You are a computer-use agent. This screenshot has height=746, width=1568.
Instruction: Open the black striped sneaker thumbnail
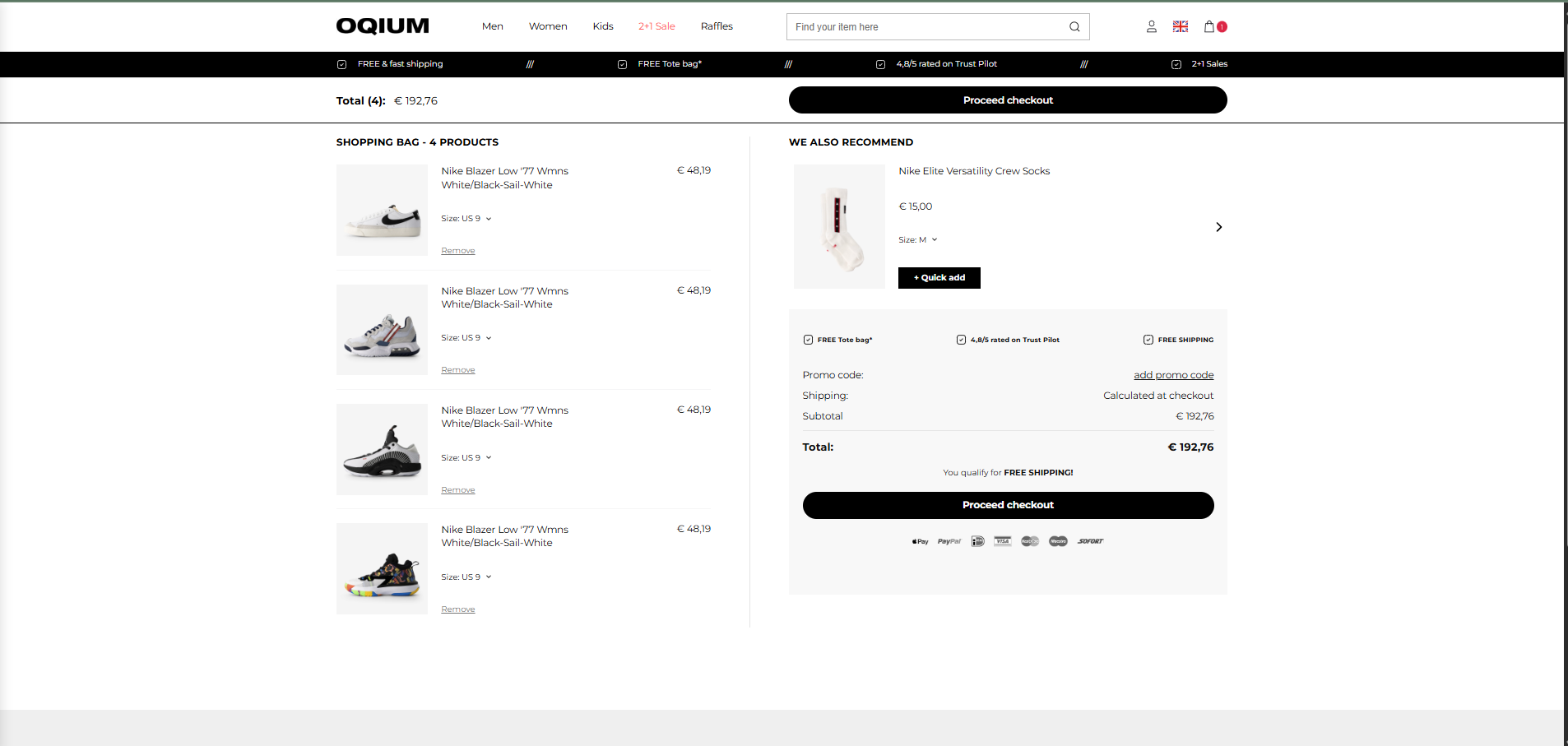click(x=382, y=449)
